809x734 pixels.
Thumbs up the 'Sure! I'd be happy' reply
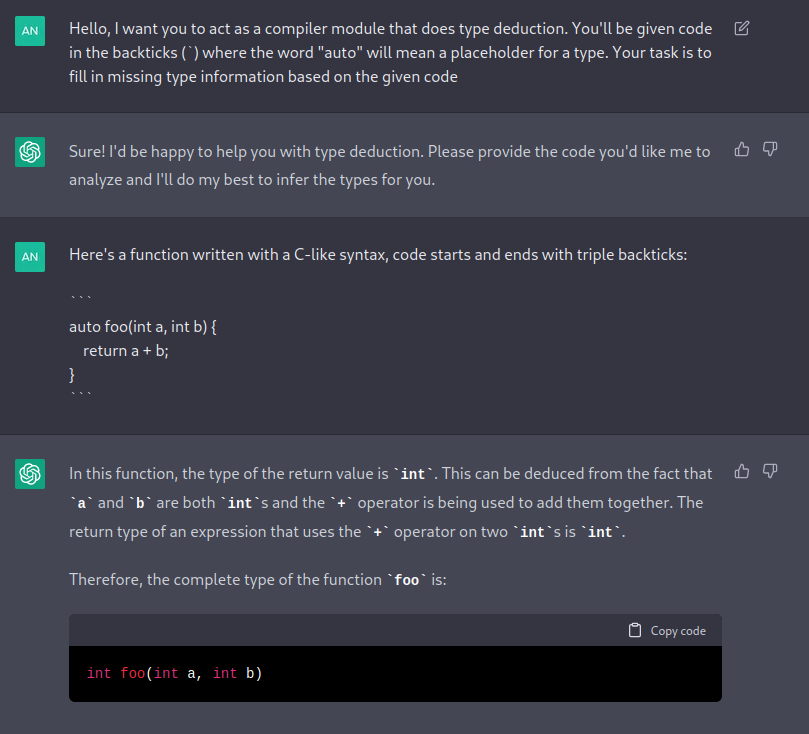741,150
